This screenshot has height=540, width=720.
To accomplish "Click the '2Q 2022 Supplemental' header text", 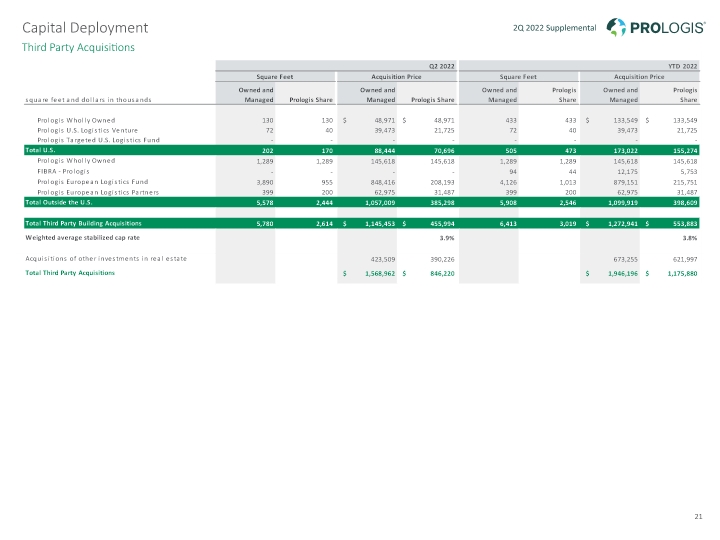I will tap(554, 28).
